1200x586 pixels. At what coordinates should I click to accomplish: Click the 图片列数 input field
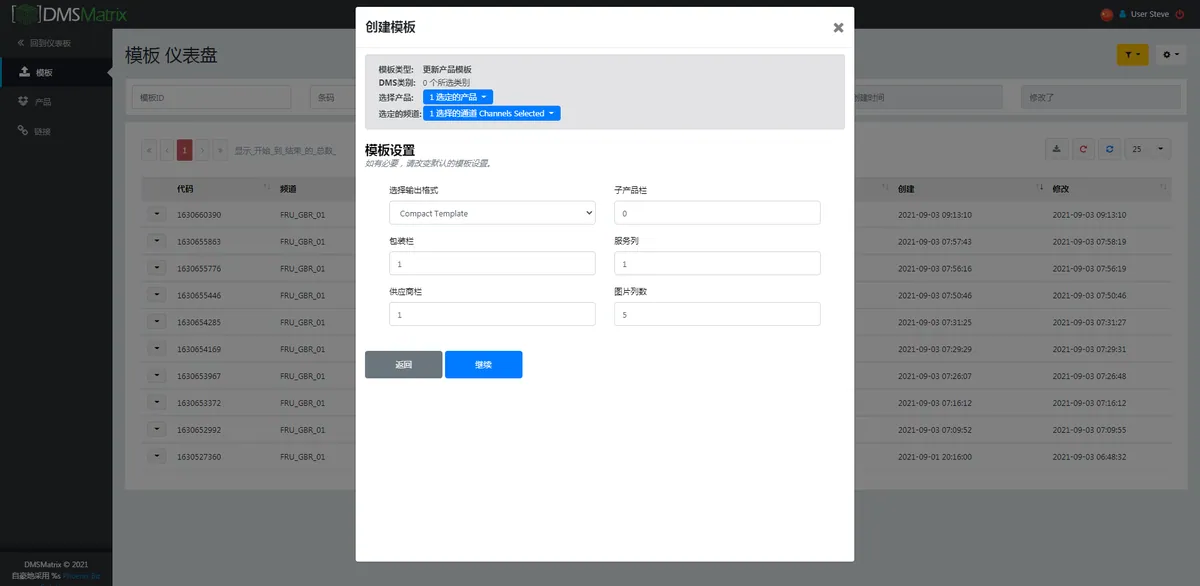[717, 314]
